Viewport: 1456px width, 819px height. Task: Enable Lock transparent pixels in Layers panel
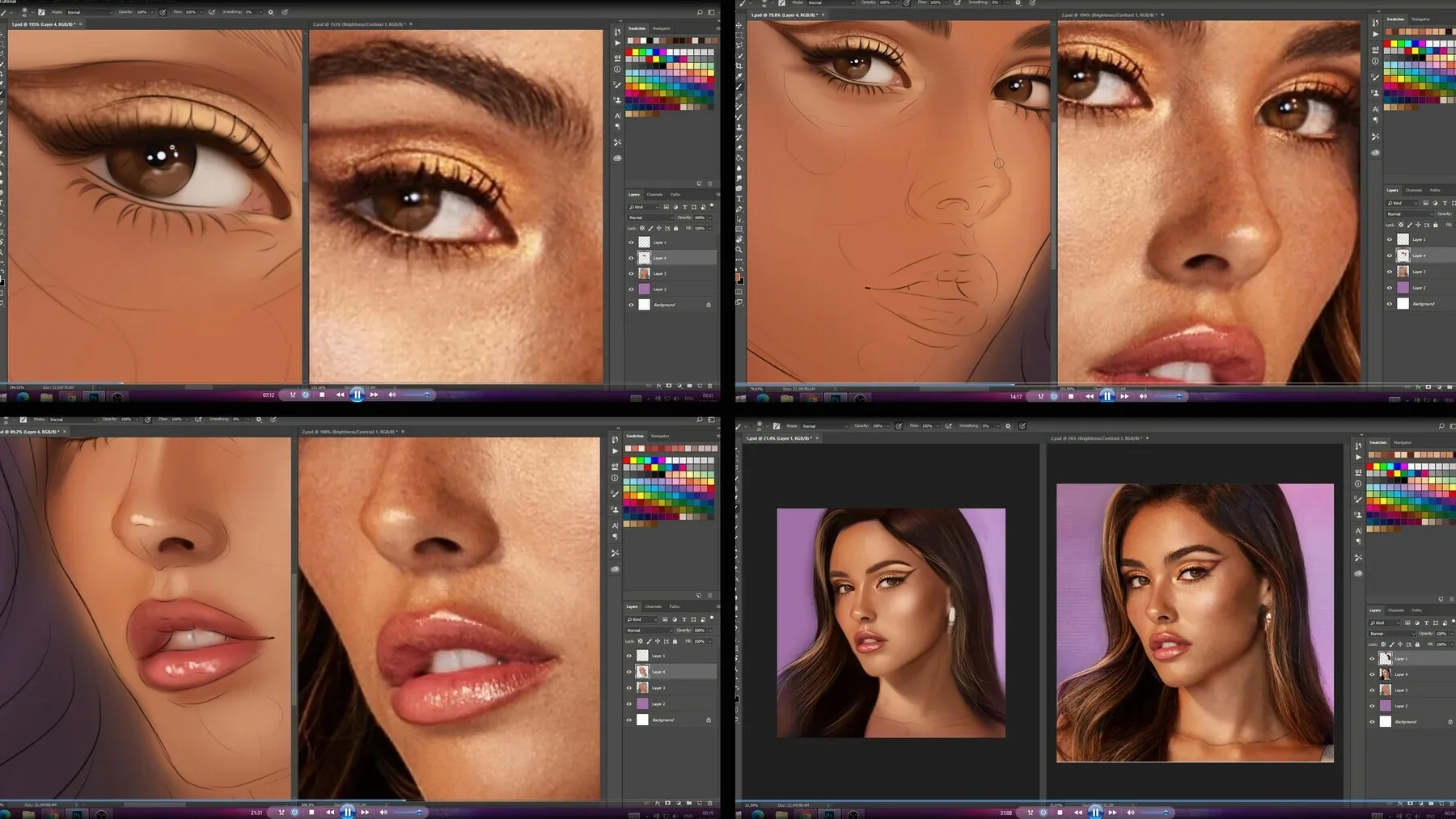point(642,228)
